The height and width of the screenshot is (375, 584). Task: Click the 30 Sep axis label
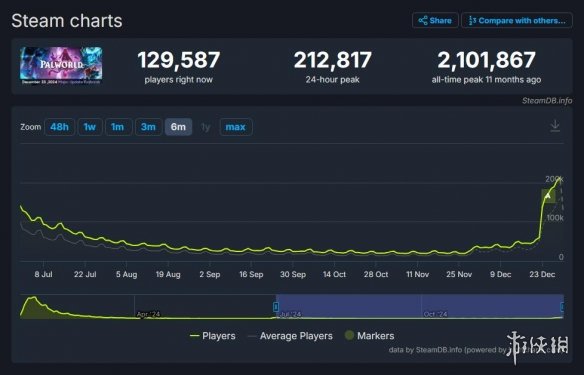293,274
